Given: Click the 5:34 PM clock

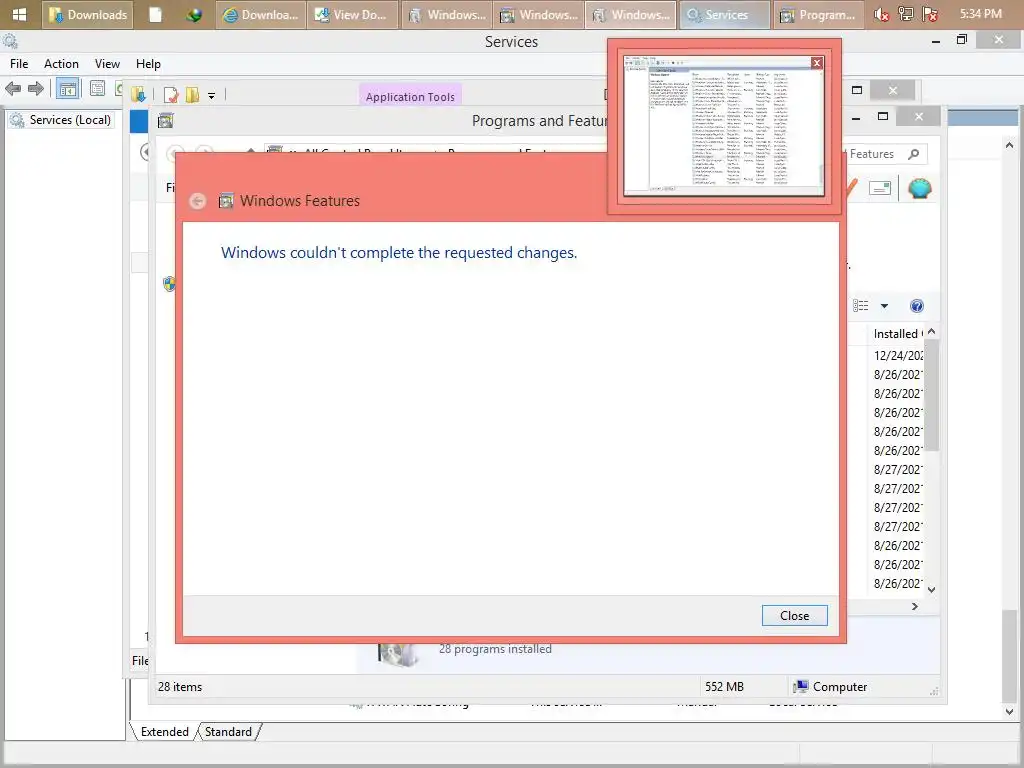Looking at the screenshot, I should (x=980, y=14).
